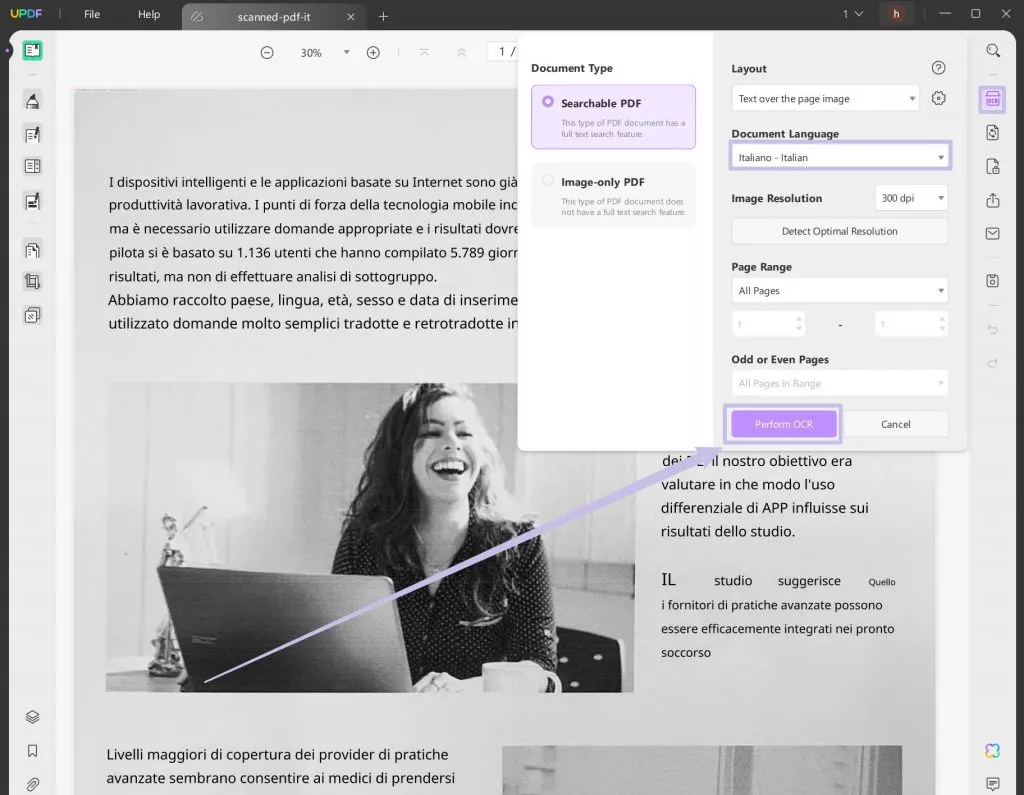Image resolution: width=1024 pixels, height=795 pixels.
Task: Click Detect Optimal Resolution
Action: pos(840,231)
